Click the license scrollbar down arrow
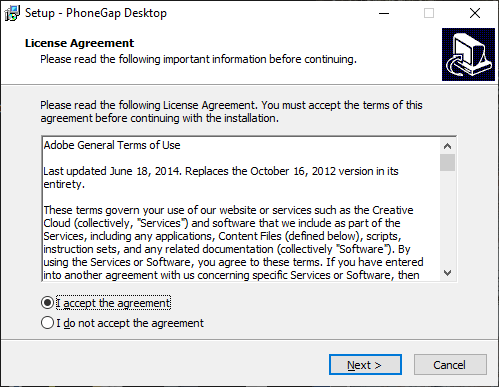499x387 pixels. pos(447,273)
